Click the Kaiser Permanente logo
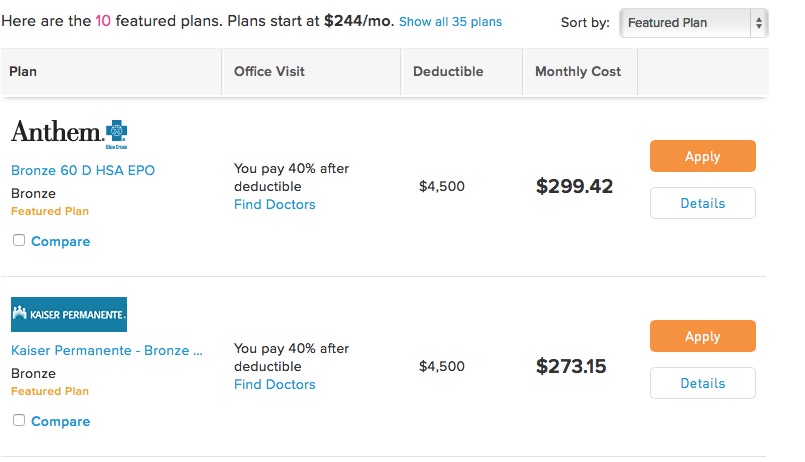The image size is (805, 462). [x=69, y=314]
